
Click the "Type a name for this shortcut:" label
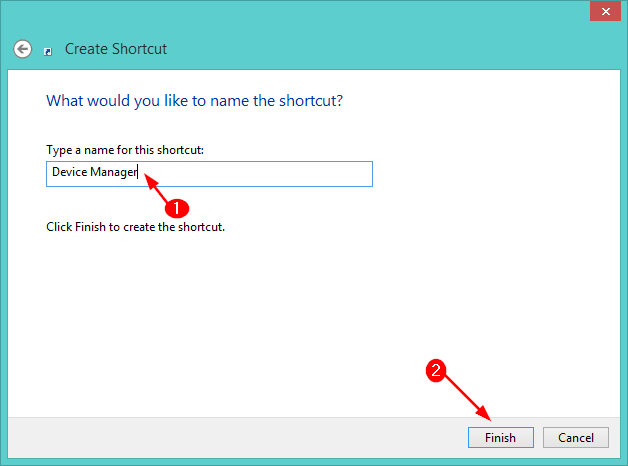(x=125, y=150)
